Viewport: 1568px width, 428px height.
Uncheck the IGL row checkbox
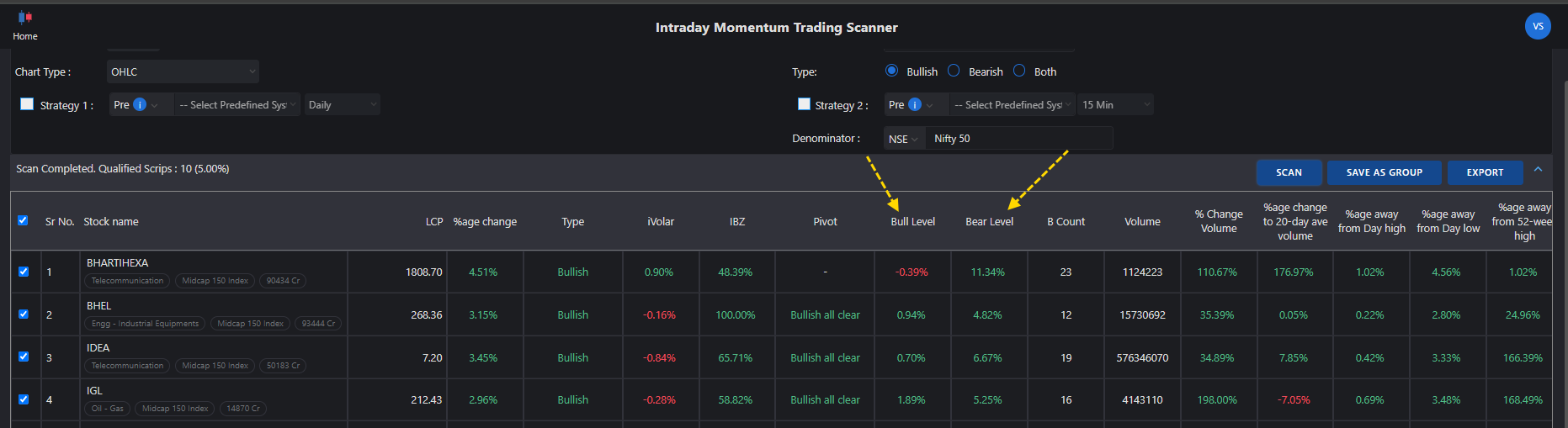24,399
